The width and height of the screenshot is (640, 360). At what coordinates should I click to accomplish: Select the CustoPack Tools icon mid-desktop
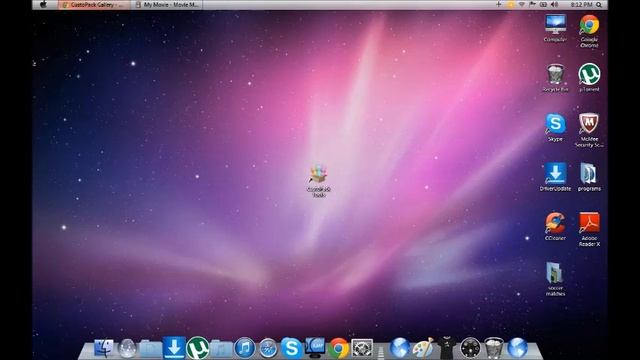pos(319,181)
